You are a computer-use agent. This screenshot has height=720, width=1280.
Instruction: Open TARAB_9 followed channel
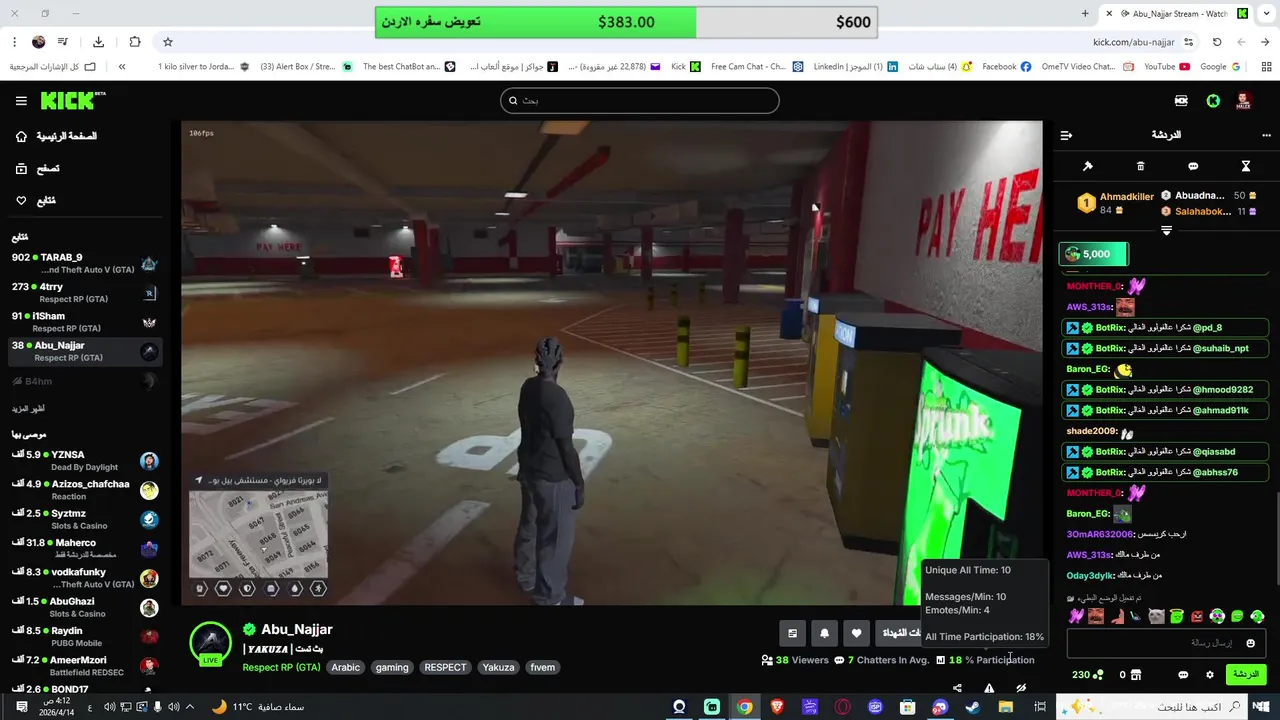(x=84, y=263)
